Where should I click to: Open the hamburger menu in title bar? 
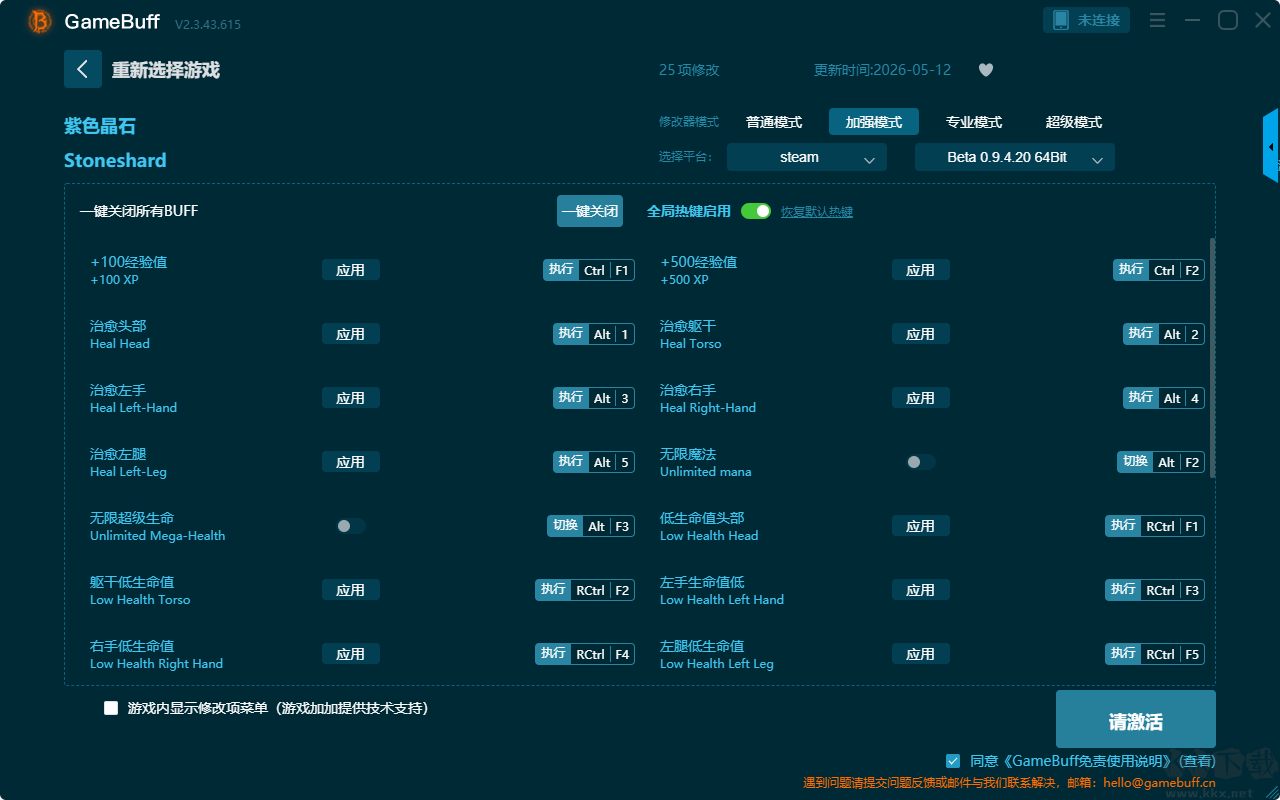[1157, 20]
